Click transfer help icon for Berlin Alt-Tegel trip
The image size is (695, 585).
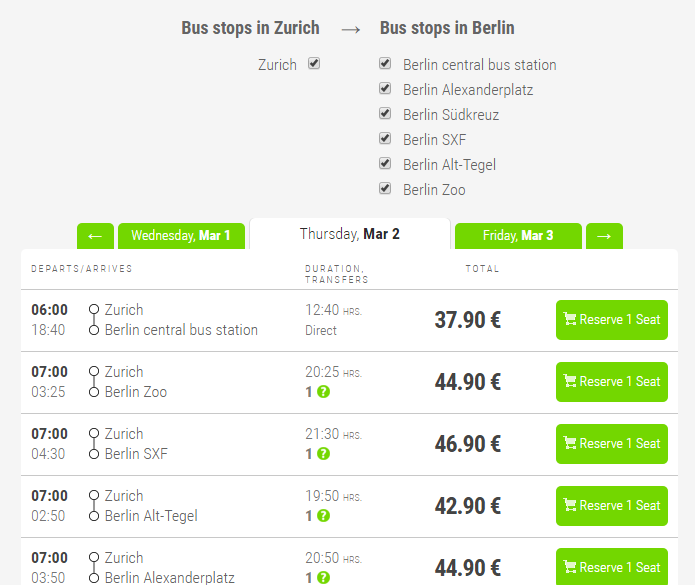[x=323, y=516]
